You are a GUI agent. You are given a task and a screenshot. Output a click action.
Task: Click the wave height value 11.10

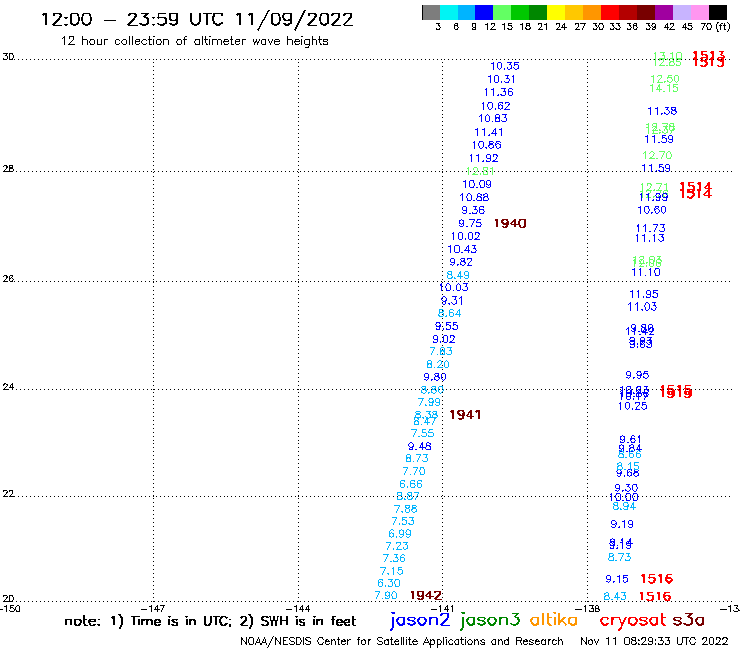click(x=646, y=272)
